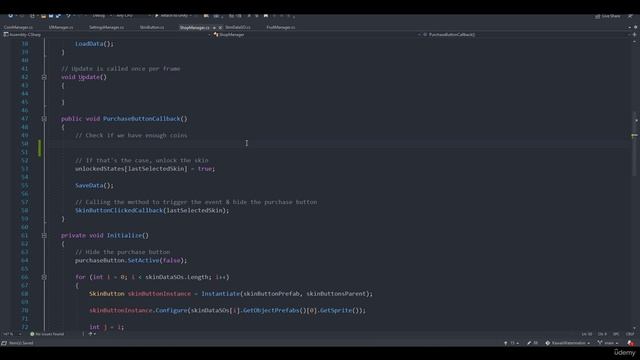Click the LoadData(); call
The height and width of the screenshot is (360, 640).
(x=94, y=44)
